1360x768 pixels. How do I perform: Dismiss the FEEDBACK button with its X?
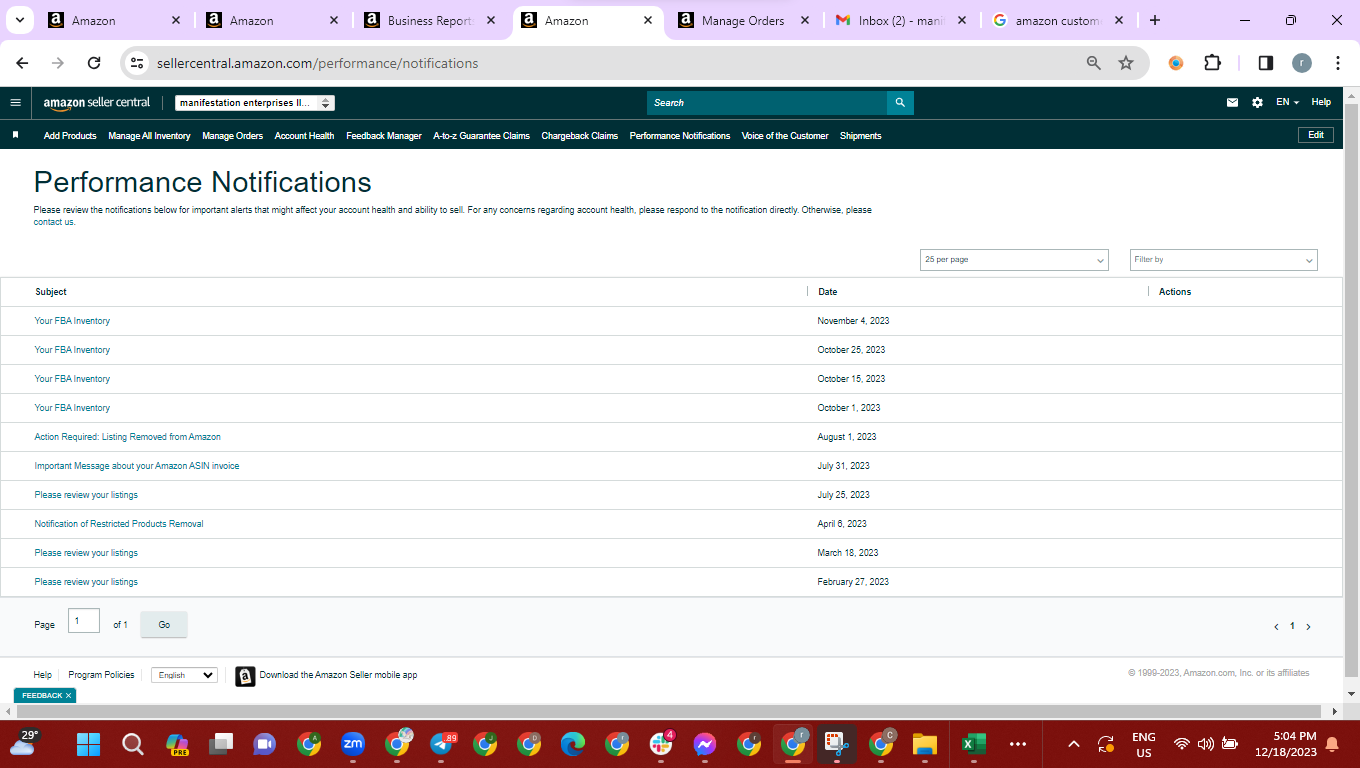point(69,695)
